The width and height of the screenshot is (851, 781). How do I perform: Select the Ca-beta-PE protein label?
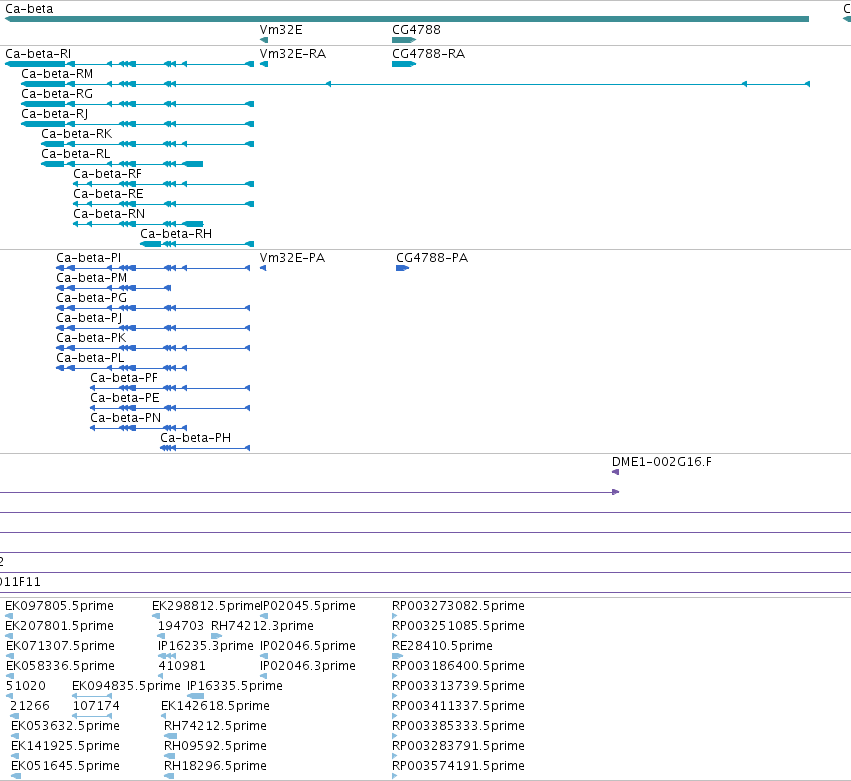pos(125,398)
